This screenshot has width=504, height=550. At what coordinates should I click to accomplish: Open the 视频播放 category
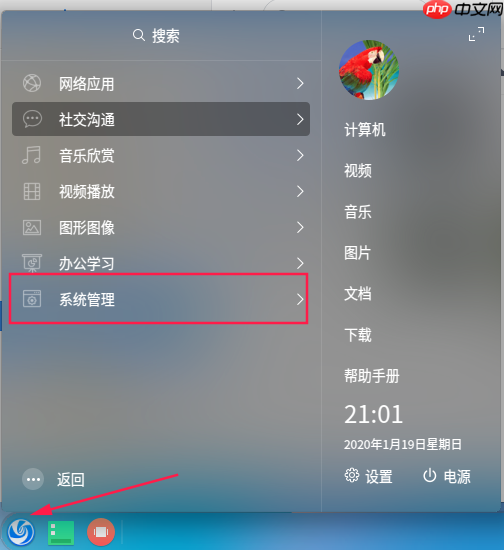[161, 192]
